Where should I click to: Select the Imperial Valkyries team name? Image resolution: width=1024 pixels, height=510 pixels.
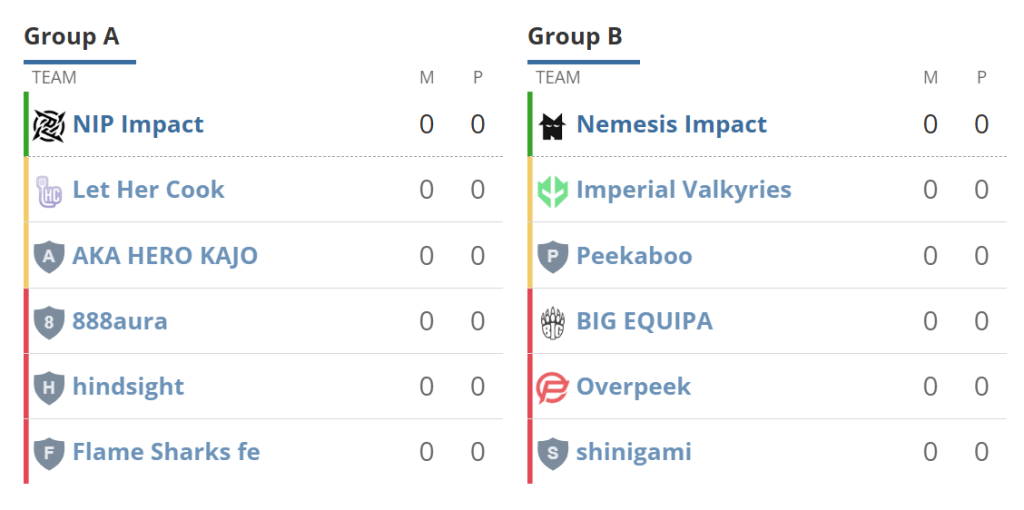[x=683, y=190]
